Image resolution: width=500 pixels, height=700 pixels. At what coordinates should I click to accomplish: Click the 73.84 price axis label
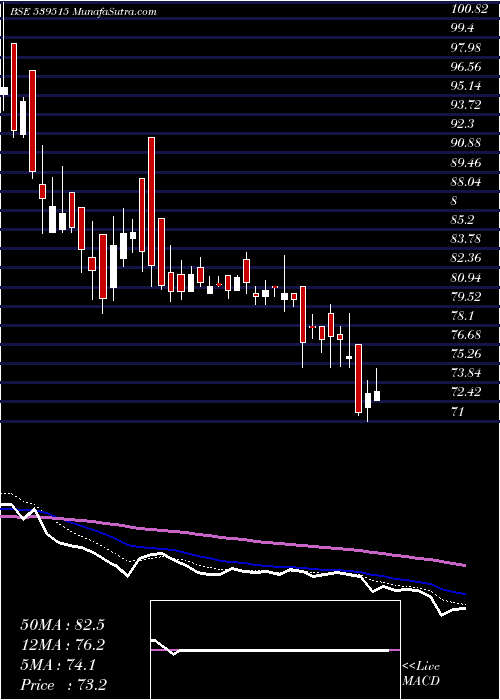(466, 374)
